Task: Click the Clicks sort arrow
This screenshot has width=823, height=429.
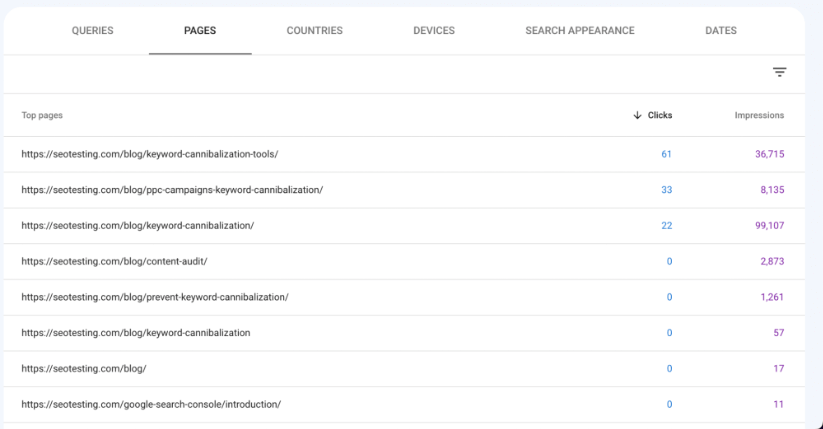Action: (637, 115)
